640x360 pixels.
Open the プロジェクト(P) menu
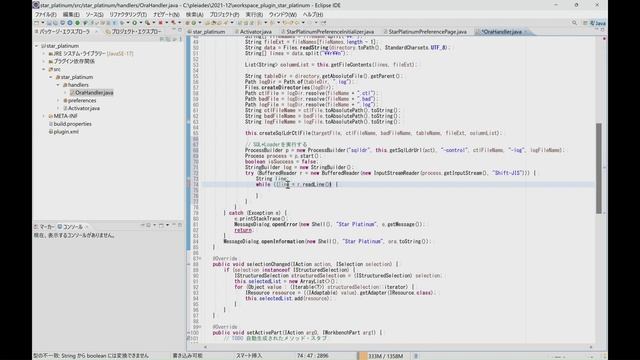224,14
